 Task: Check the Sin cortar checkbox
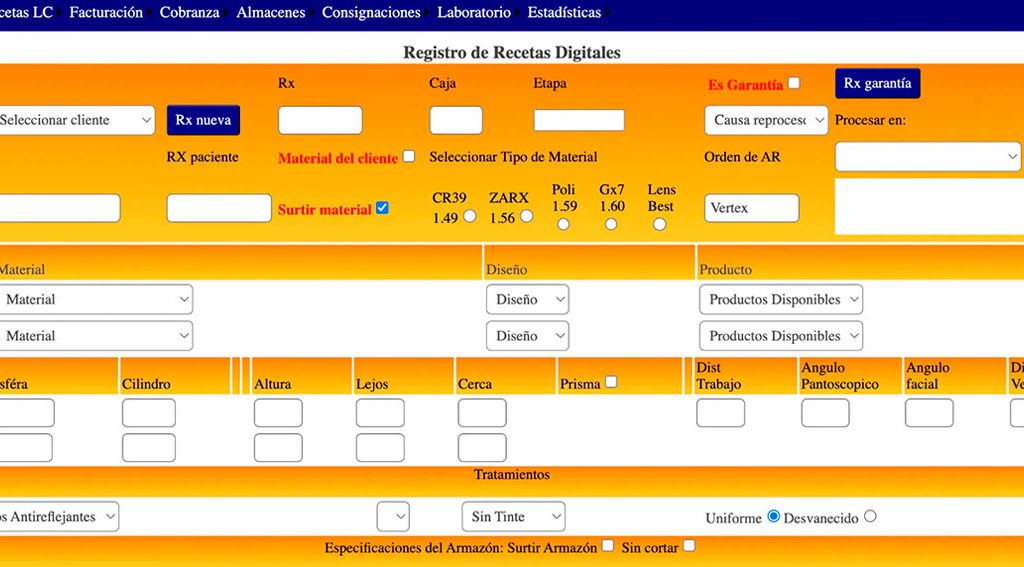[x=689, y=547]
